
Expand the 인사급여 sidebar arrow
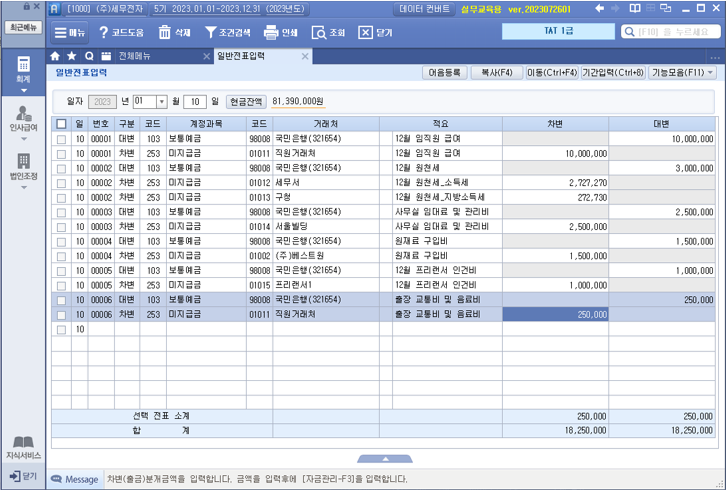tap(24, 139)
